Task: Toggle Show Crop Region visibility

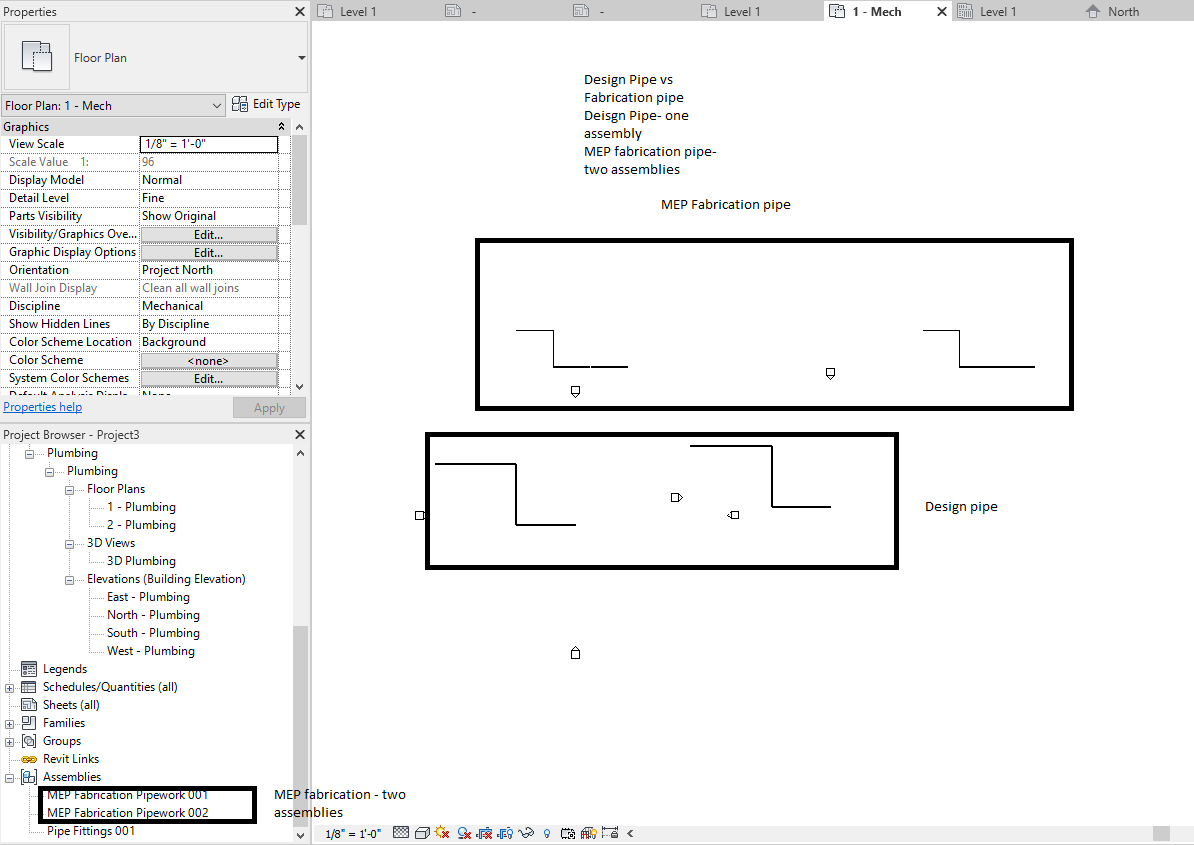Action: (505, 833)
